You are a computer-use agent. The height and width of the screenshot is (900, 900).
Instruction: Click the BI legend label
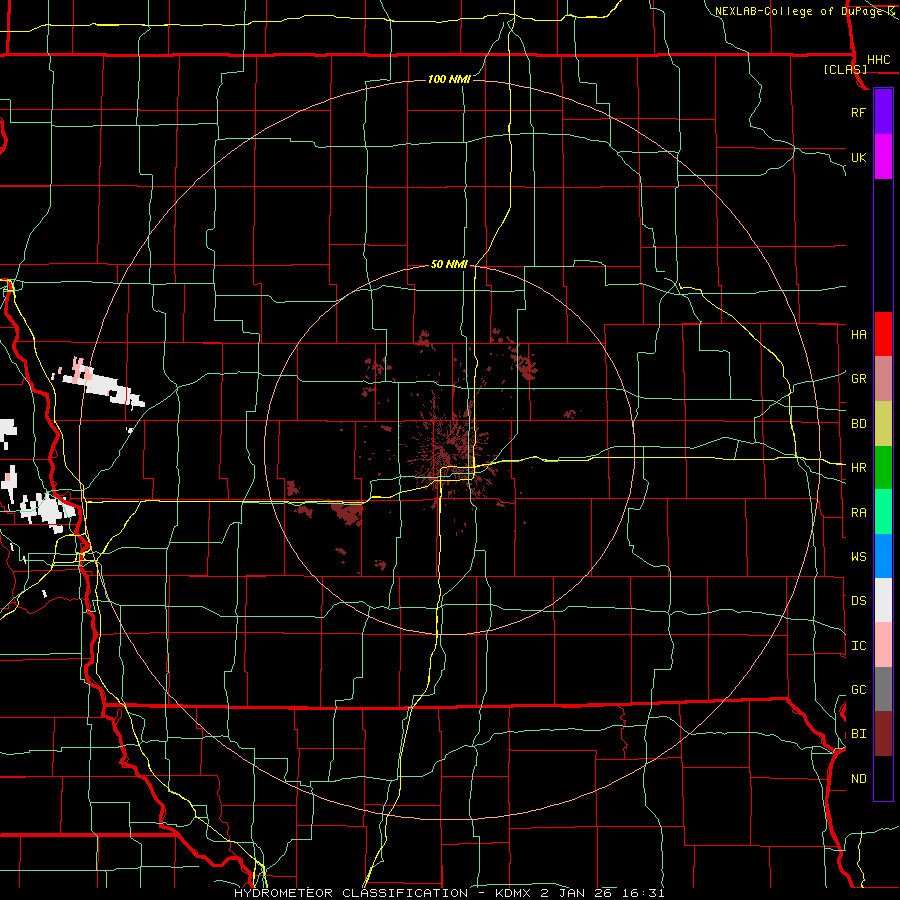pyautogui.click(x=859, y=734)
